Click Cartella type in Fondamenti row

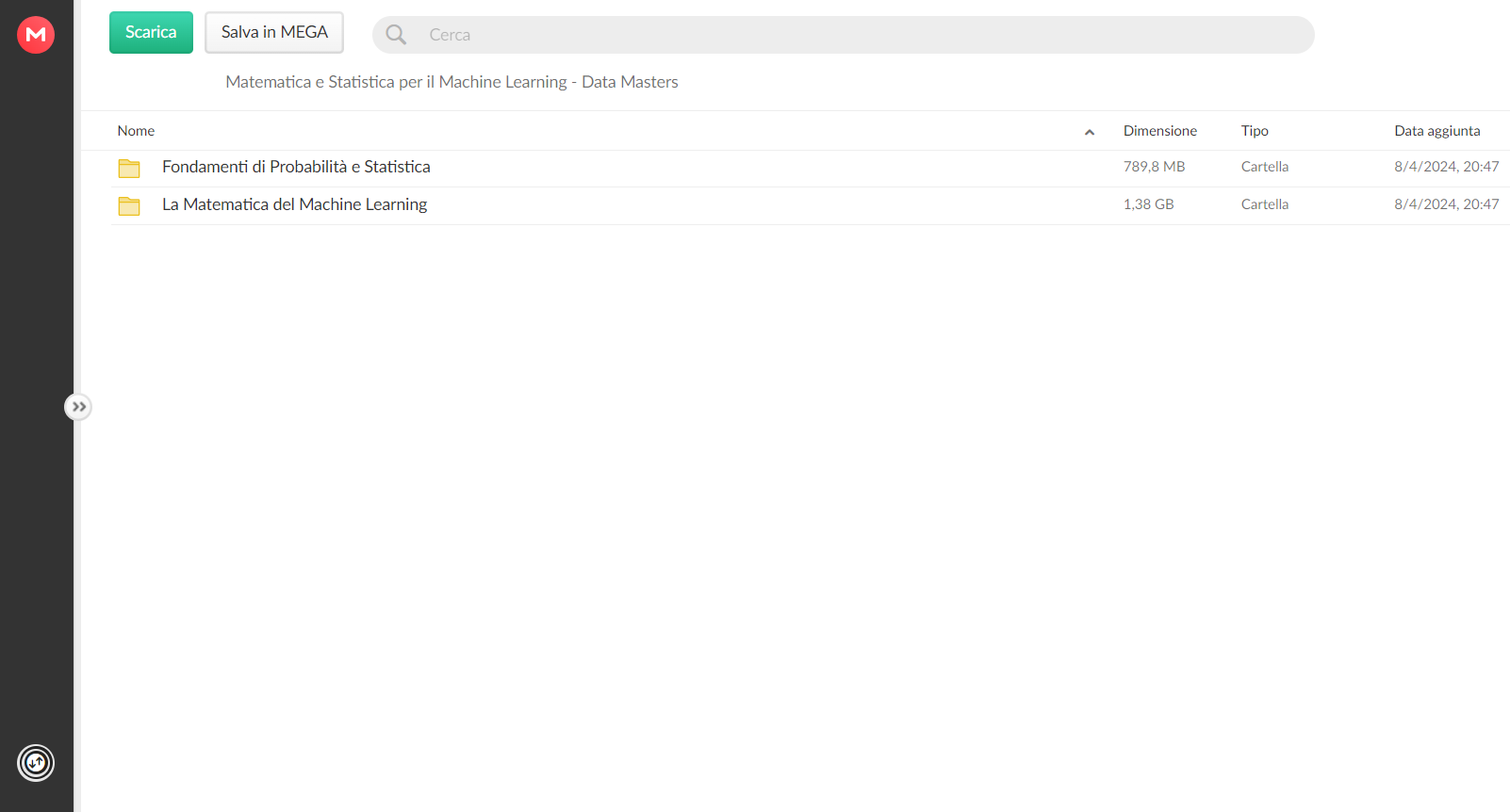pyautogui.click(x=1264, y=167)
